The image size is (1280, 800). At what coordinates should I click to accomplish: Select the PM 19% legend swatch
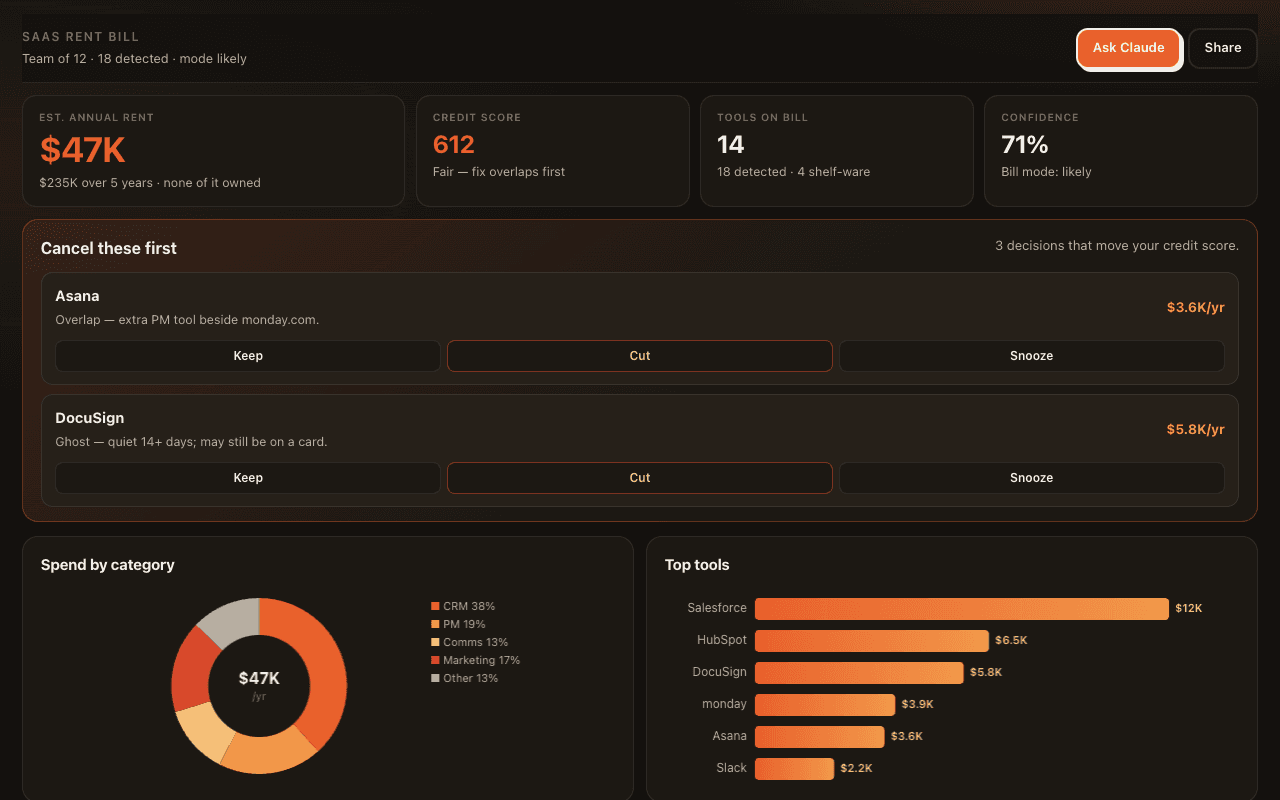(x=435, y=624)
